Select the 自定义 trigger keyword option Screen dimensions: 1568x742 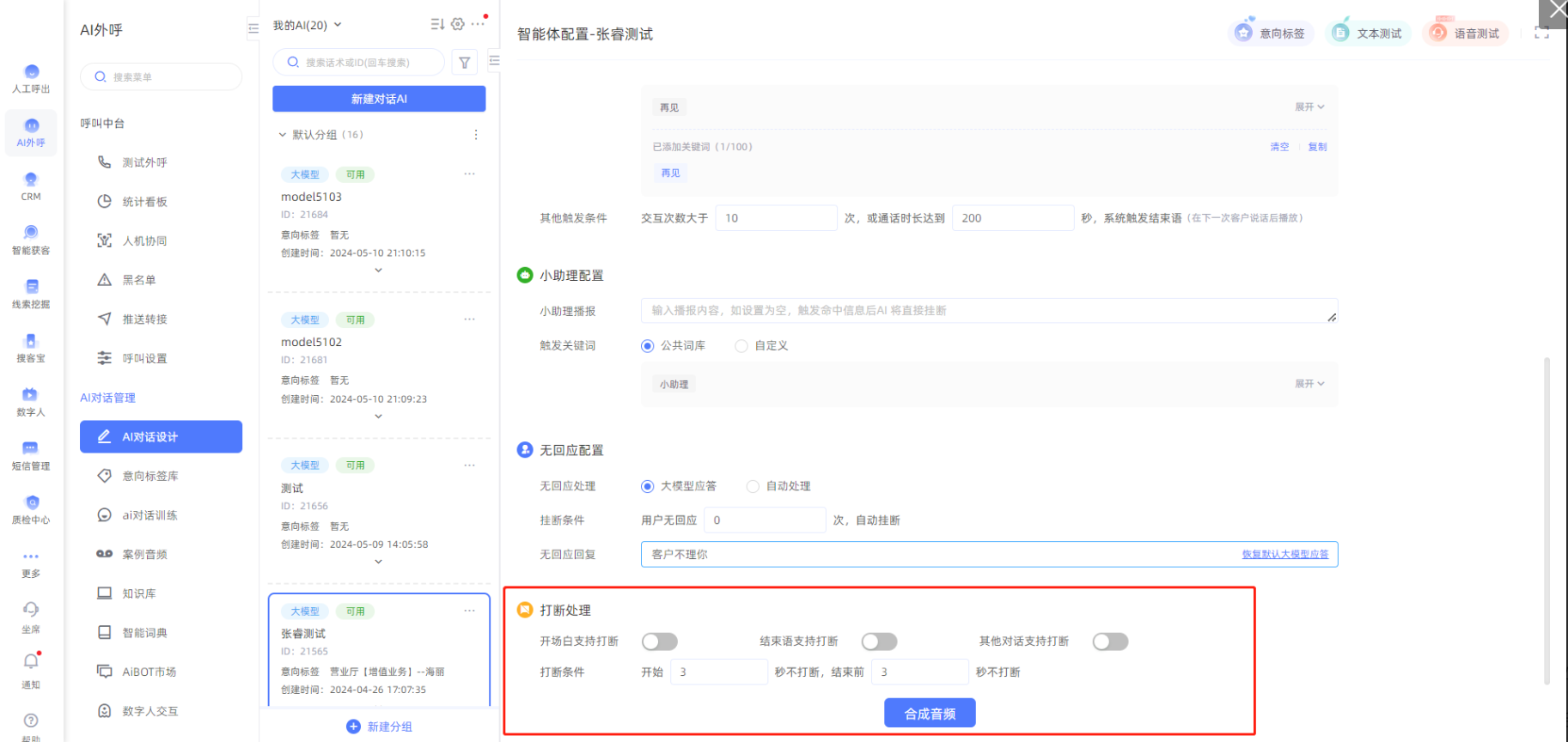741,346
